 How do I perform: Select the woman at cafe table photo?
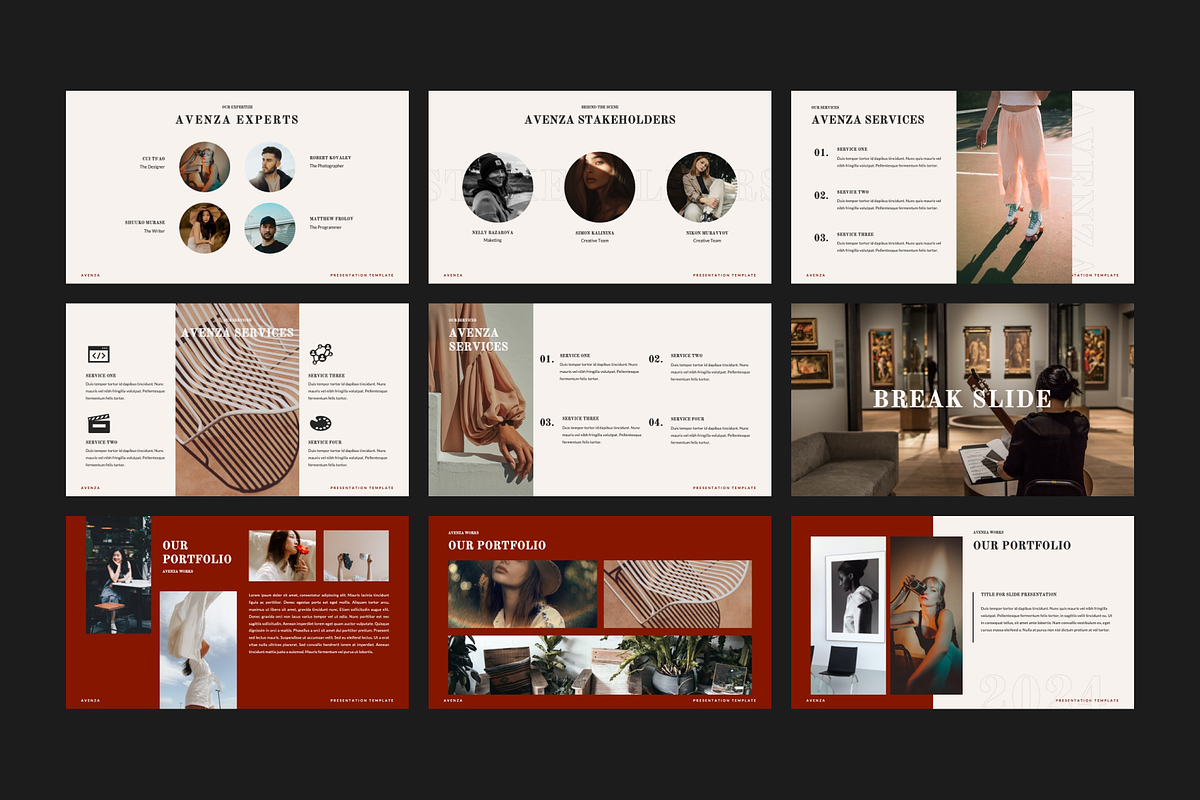point(119,574)
